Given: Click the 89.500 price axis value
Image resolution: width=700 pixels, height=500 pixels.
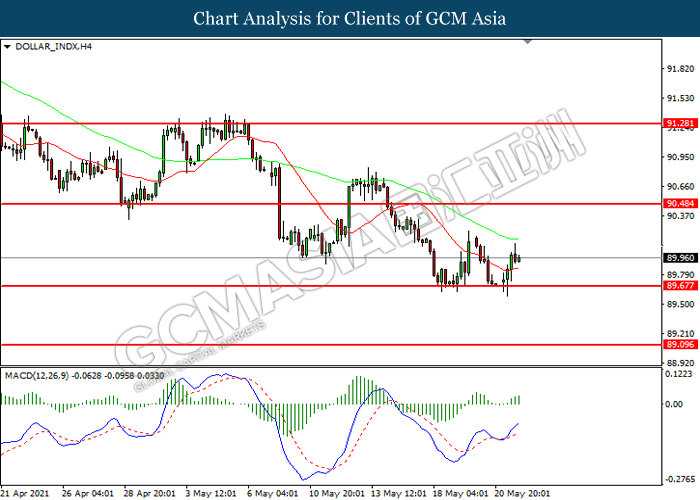Looking at the screenshot, I should 681,304.
